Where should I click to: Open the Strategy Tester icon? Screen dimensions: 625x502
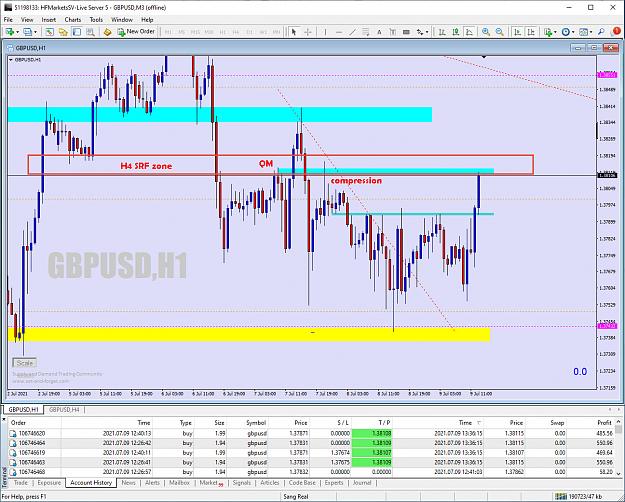click(x=90, y=32)
